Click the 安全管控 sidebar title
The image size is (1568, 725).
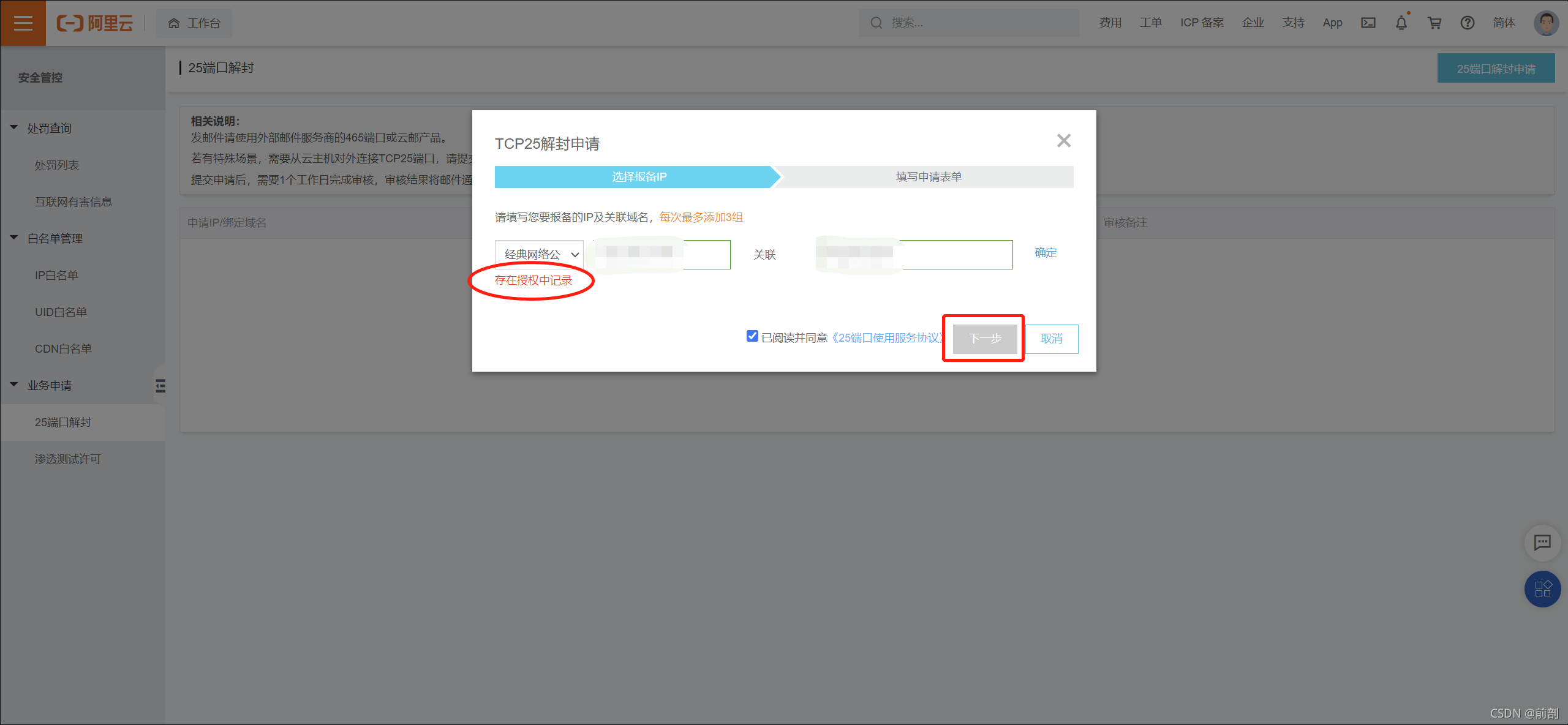click(x=40, y=78)
